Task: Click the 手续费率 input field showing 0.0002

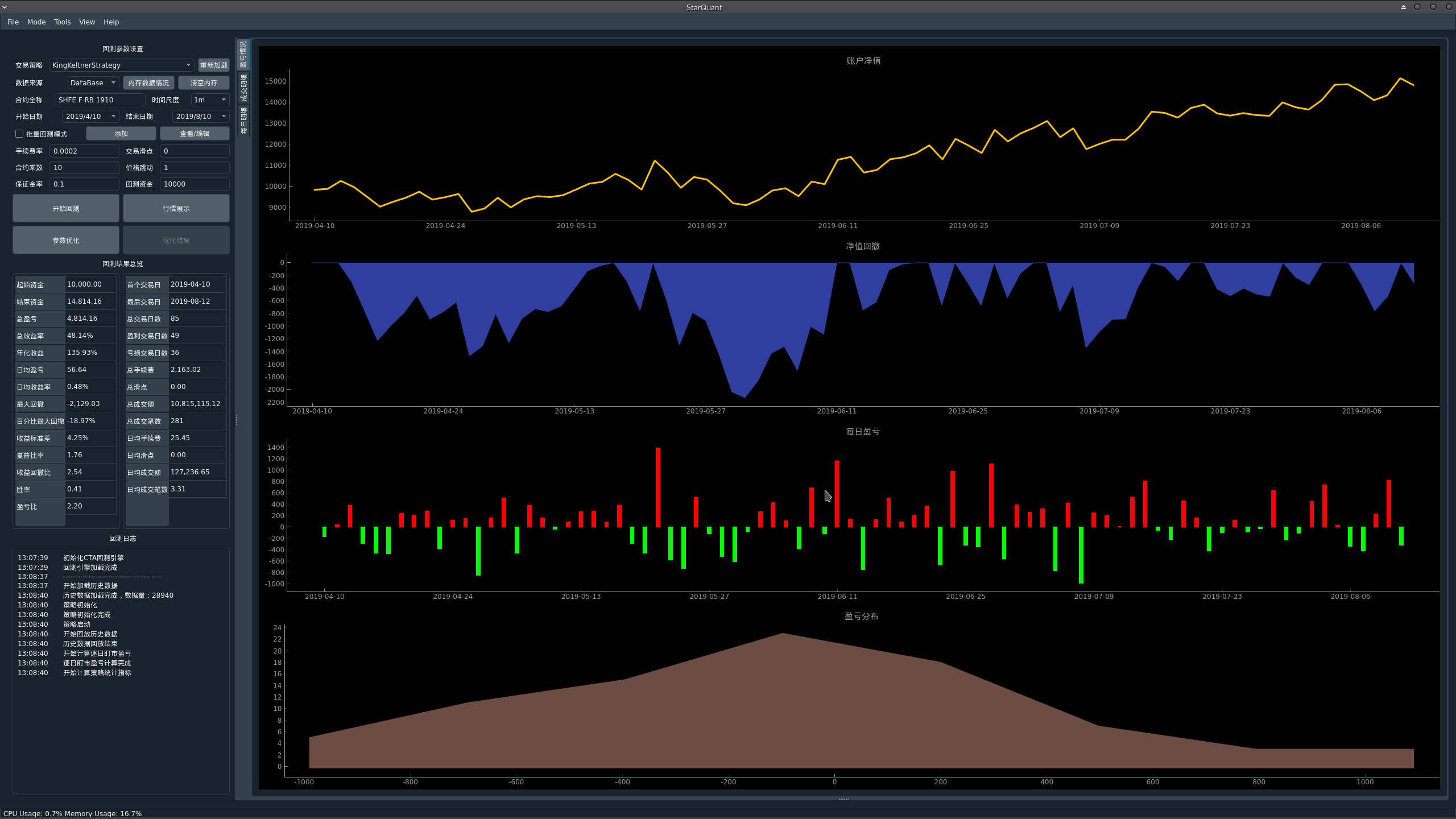Action: coord(84,151)
